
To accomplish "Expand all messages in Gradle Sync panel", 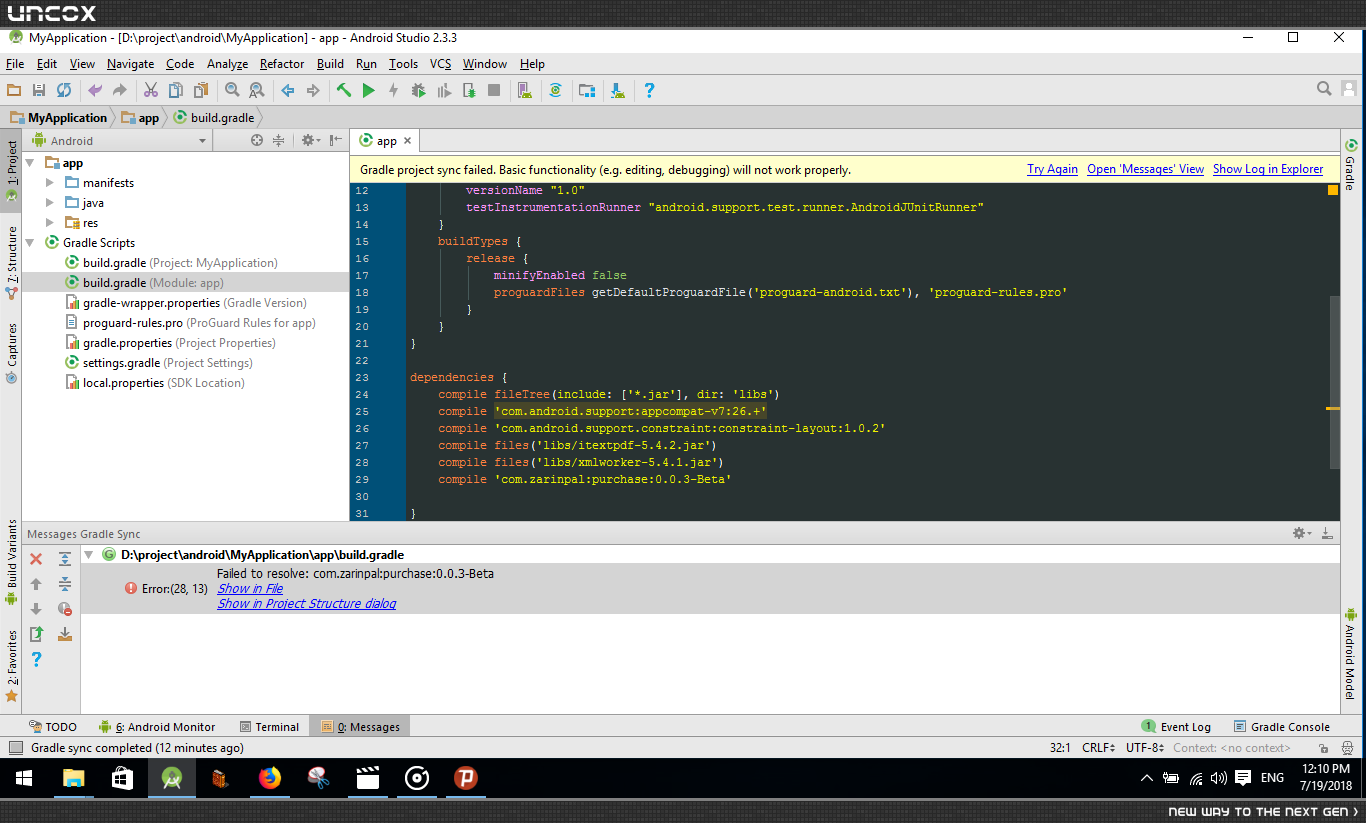I will (x=65, y=559).
